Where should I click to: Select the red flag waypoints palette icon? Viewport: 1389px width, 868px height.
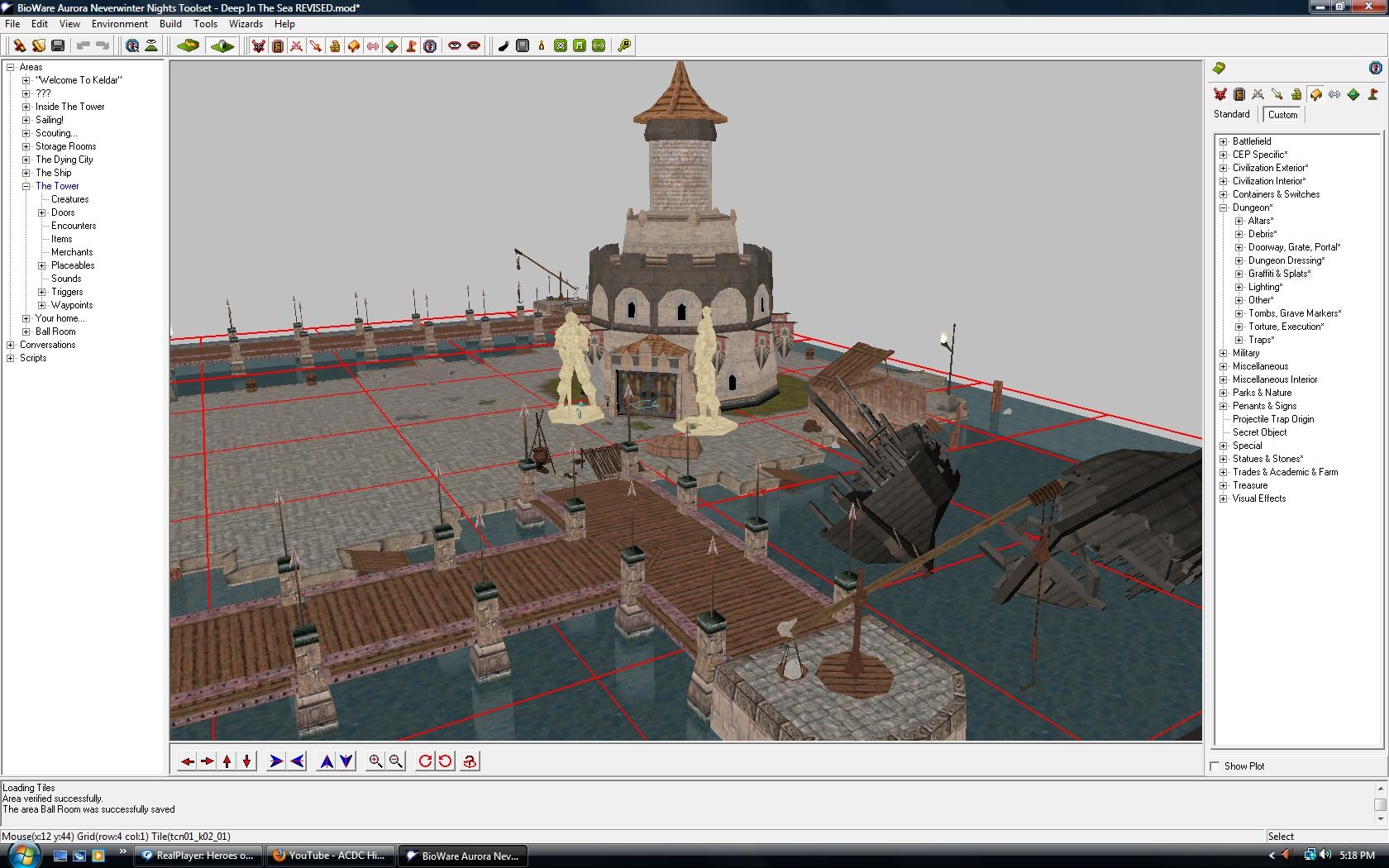(1373, 94)
